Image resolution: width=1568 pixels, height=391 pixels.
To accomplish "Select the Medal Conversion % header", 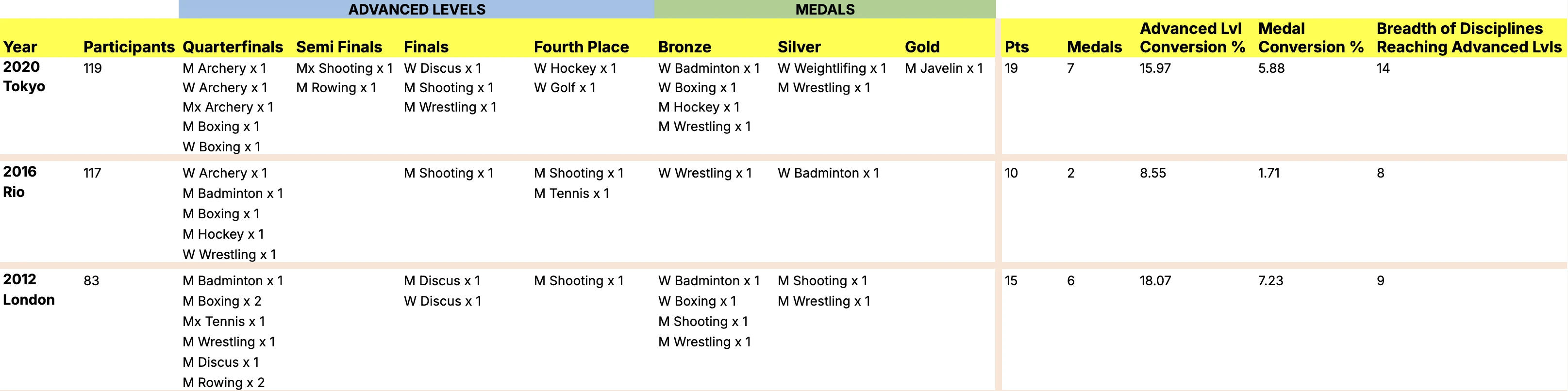I will [x=1311, y=38].
